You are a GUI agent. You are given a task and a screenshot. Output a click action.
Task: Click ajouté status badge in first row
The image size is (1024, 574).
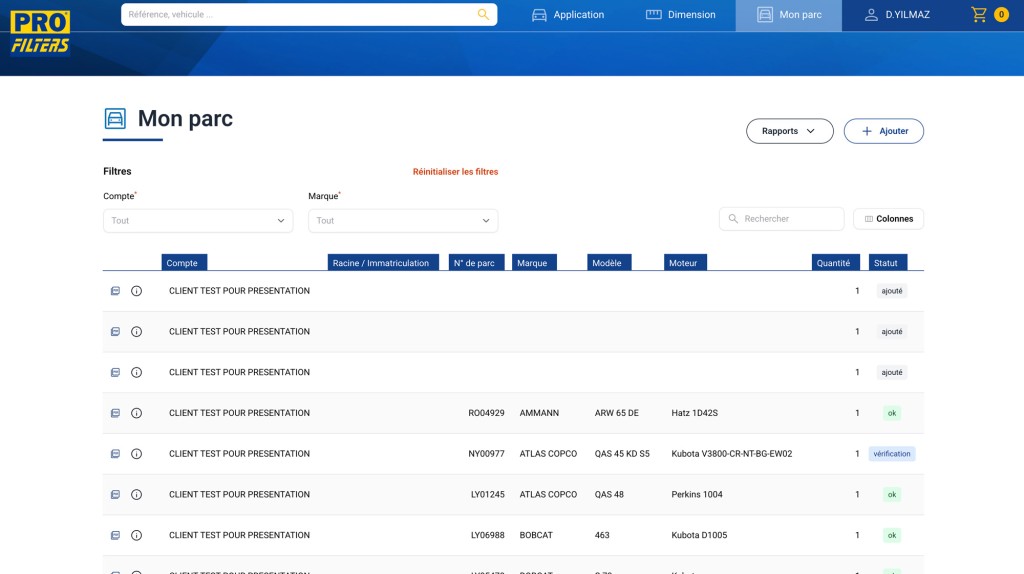pyautogui.click(x=891, y=291)
